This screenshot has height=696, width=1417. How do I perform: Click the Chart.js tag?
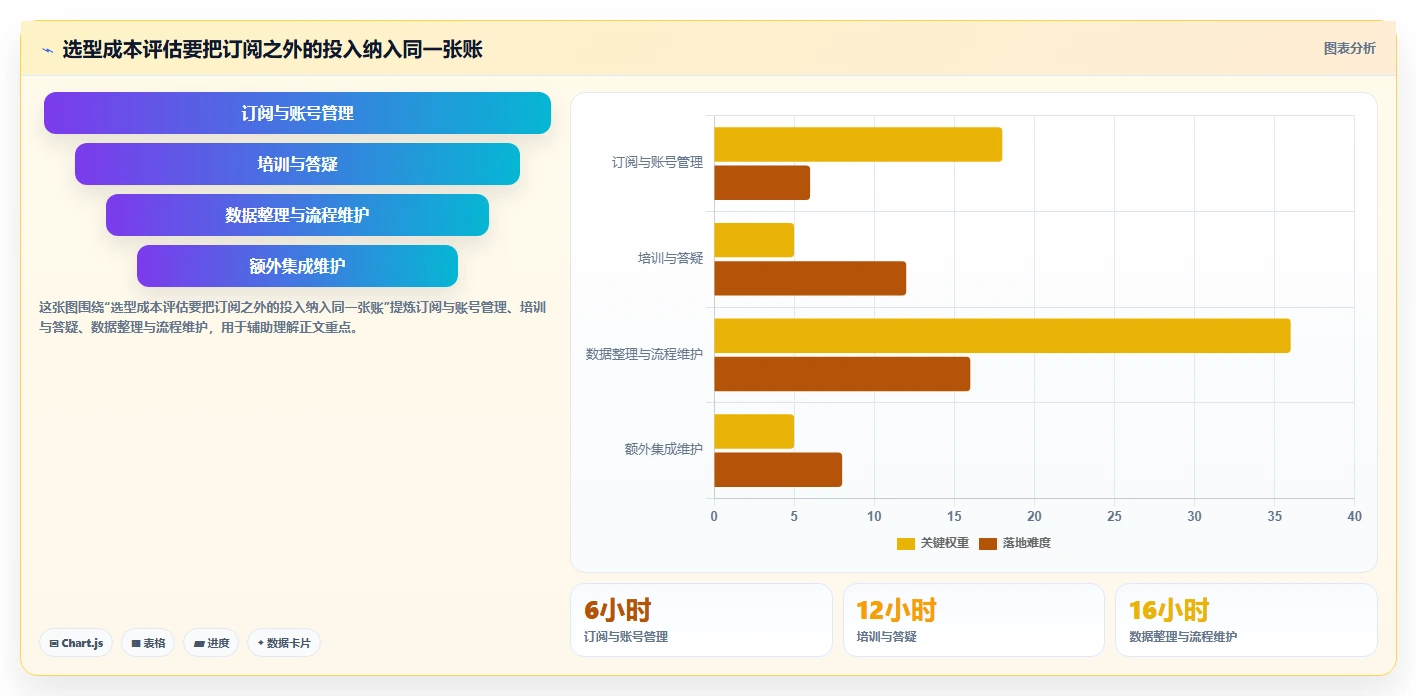pos(76,643)
